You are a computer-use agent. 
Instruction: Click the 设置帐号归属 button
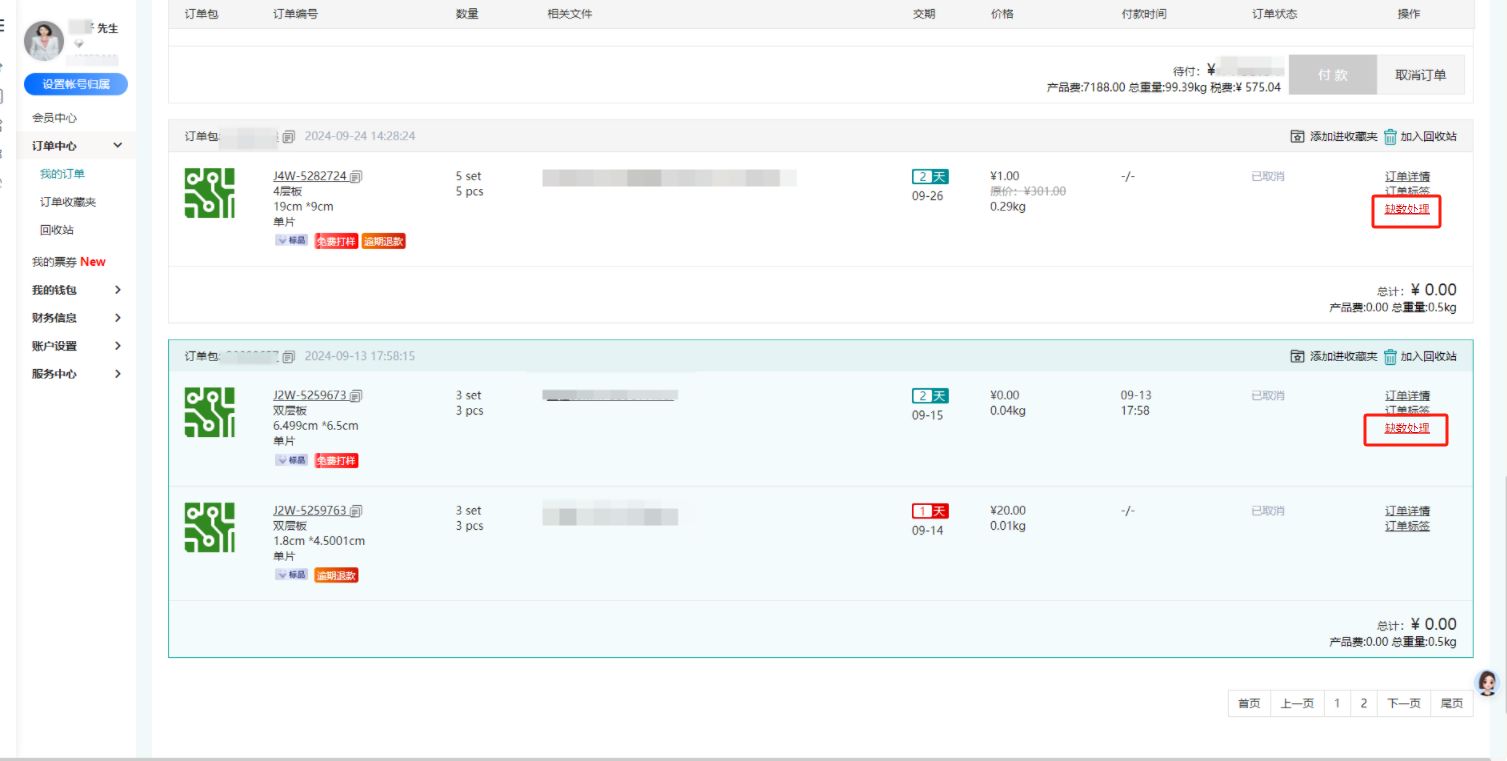coord(76,84)
